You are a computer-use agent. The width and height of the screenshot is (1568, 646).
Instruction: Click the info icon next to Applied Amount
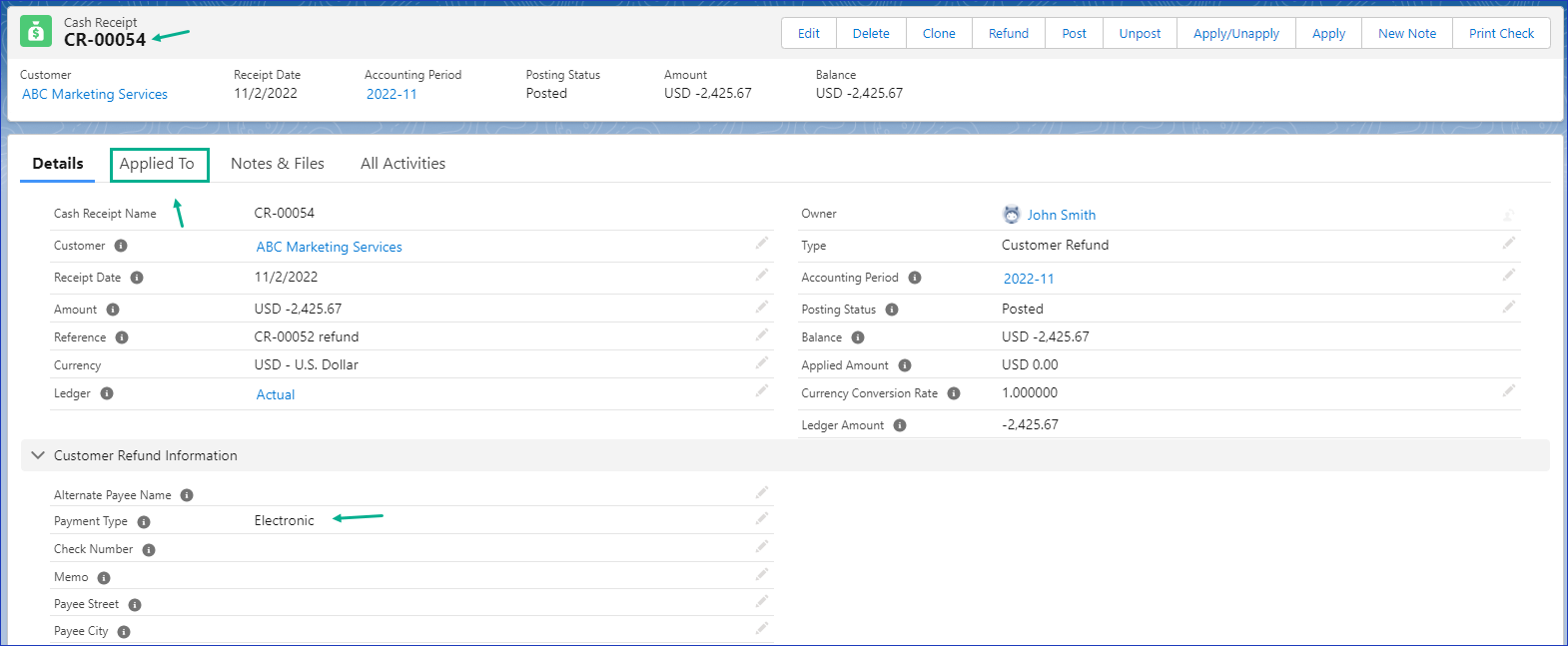pyautogui.click(x=905, y=365)
